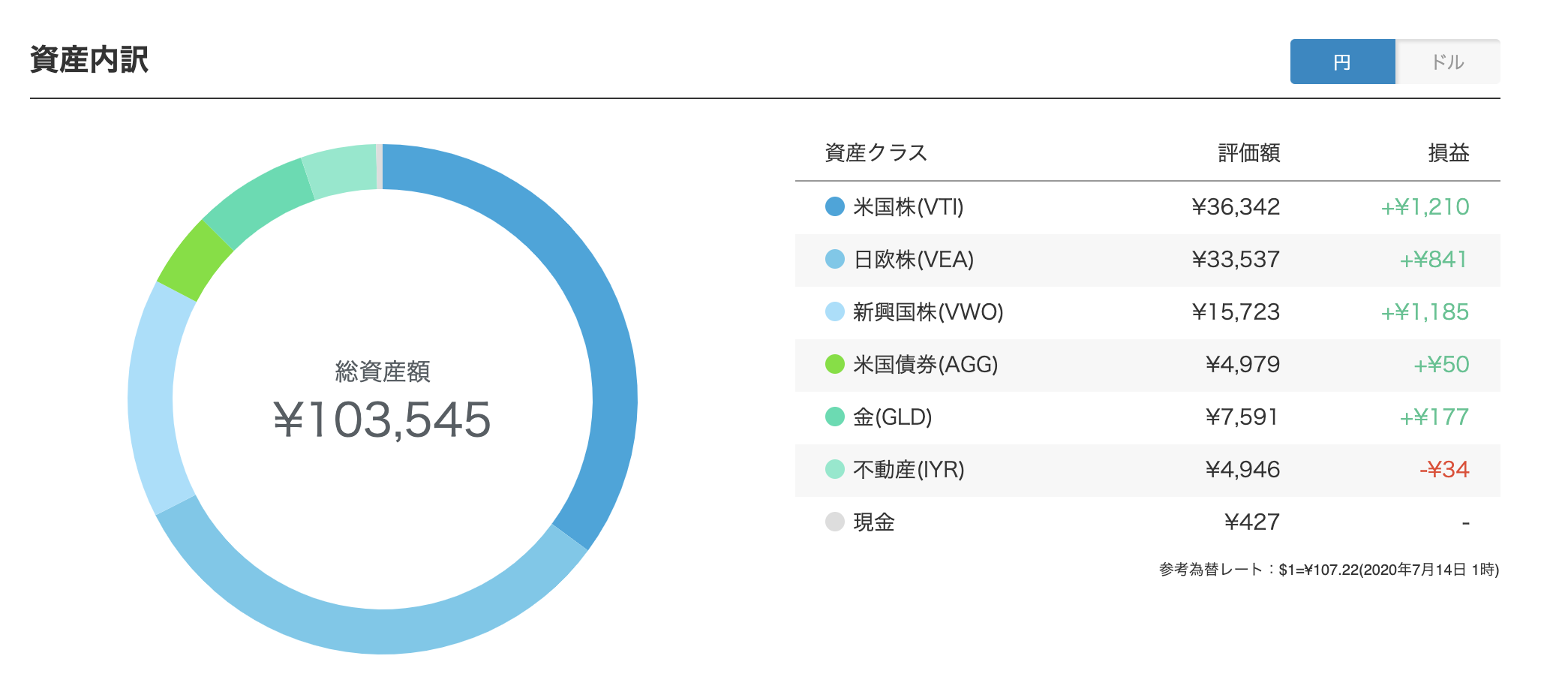Switch currency display to 円
This screenshot has width=1568, height=689.
(x=1342, y=62)
